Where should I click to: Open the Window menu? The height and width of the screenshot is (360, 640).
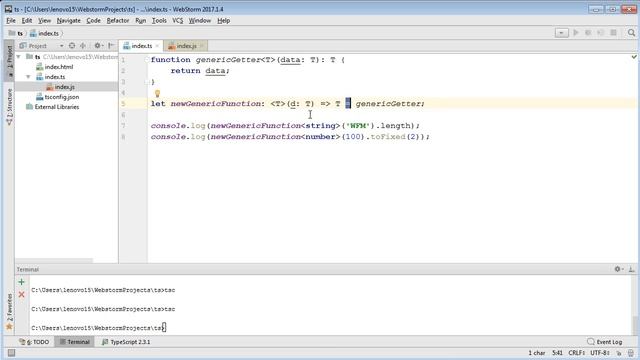[x=200, y=20]
